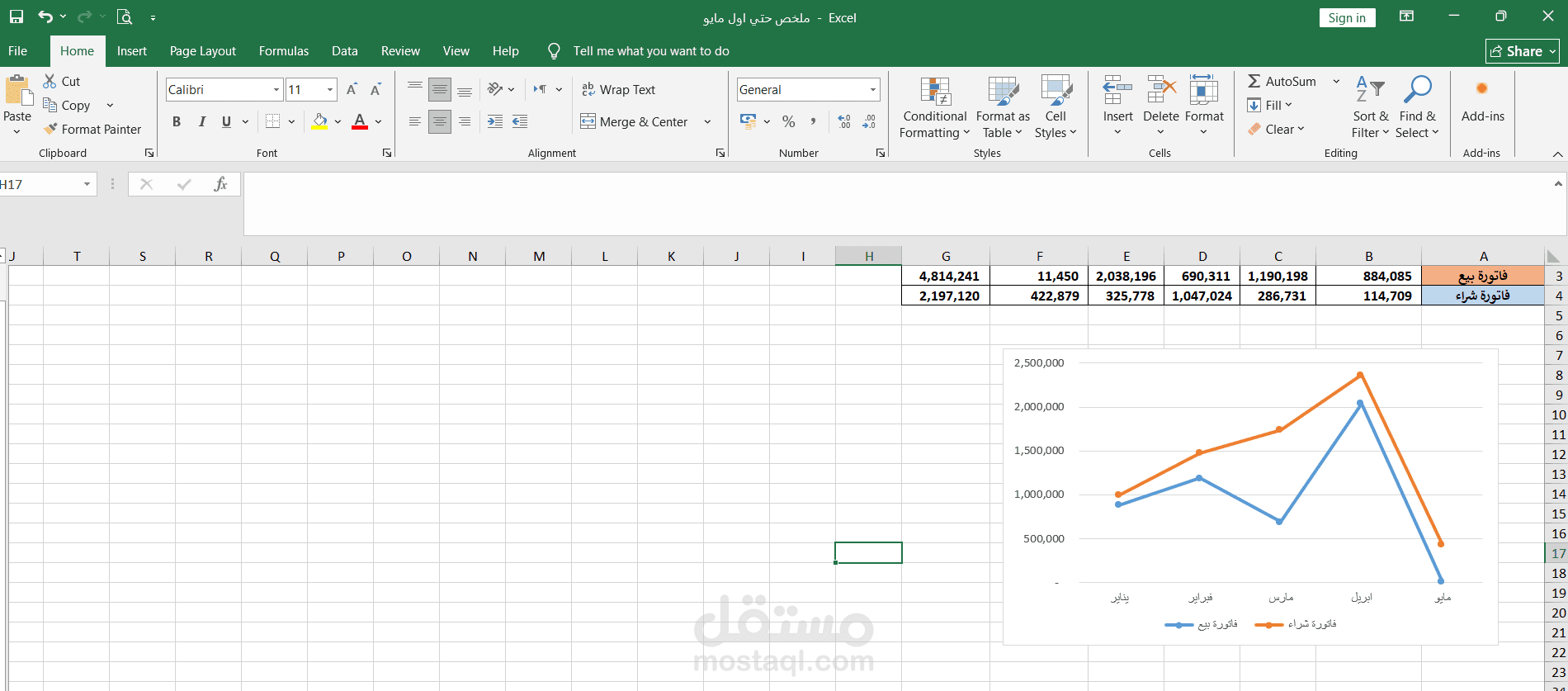Open the Sort & Filter menu

tap(1371, 107)
